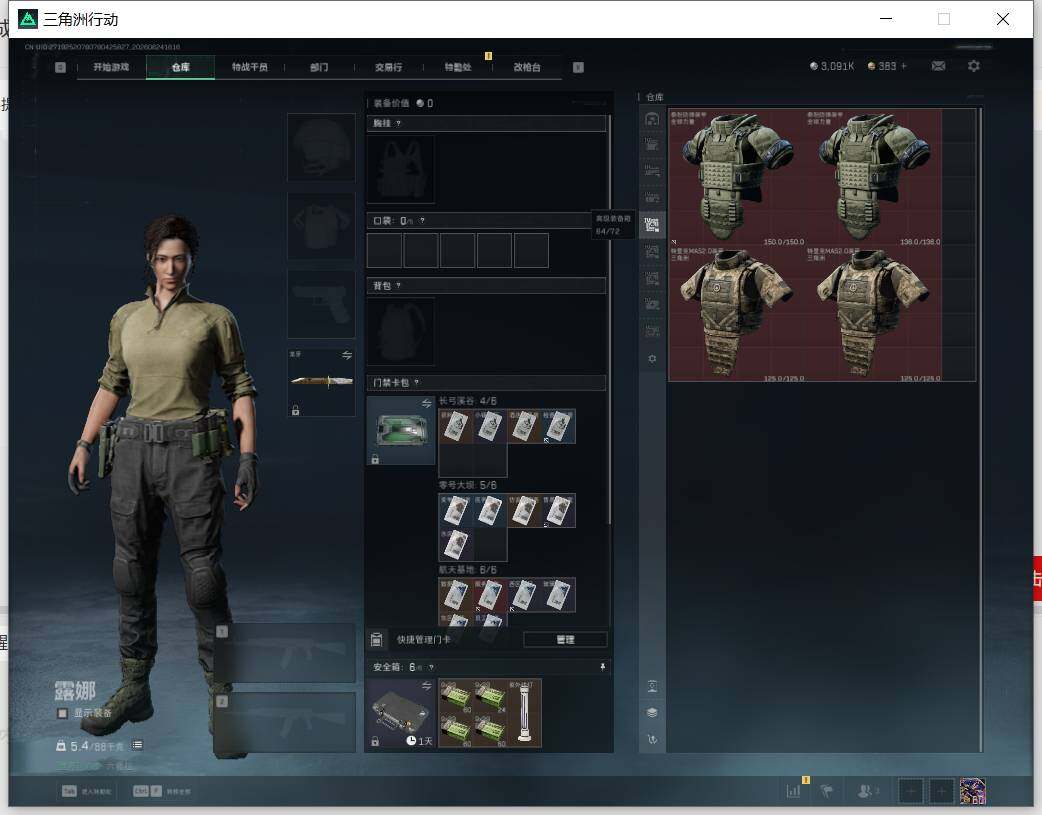Click the stacked layers icon in warehouse sidebar

tap(652, 713)
